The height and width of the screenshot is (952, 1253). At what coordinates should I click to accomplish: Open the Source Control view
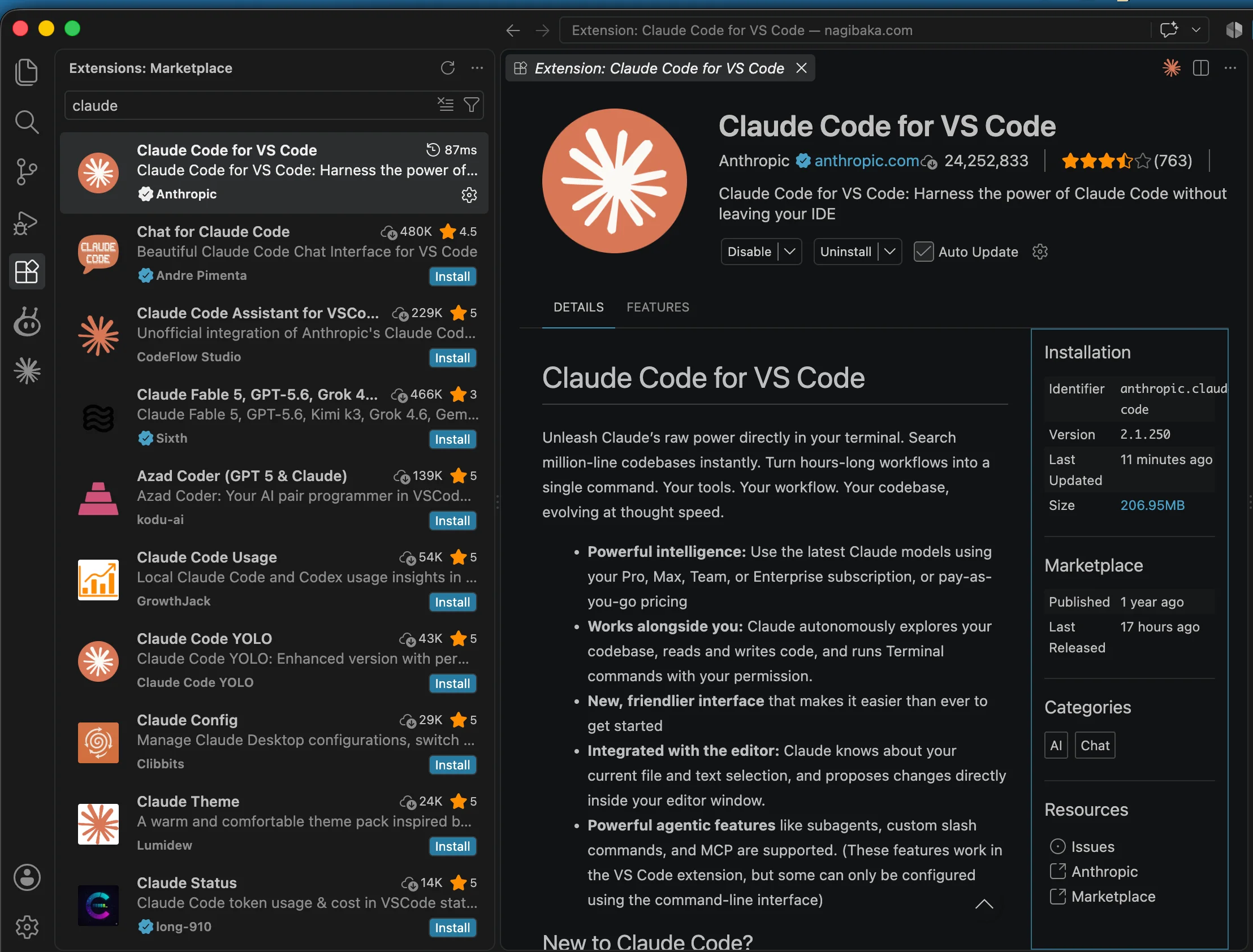click(27, 171)
